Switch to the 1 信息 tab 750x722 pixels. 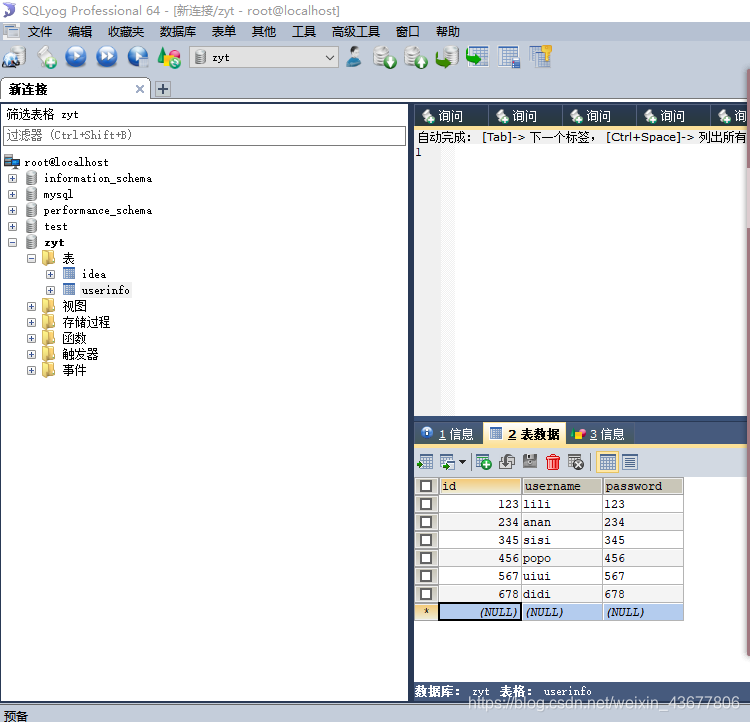(x=448, y=434)
